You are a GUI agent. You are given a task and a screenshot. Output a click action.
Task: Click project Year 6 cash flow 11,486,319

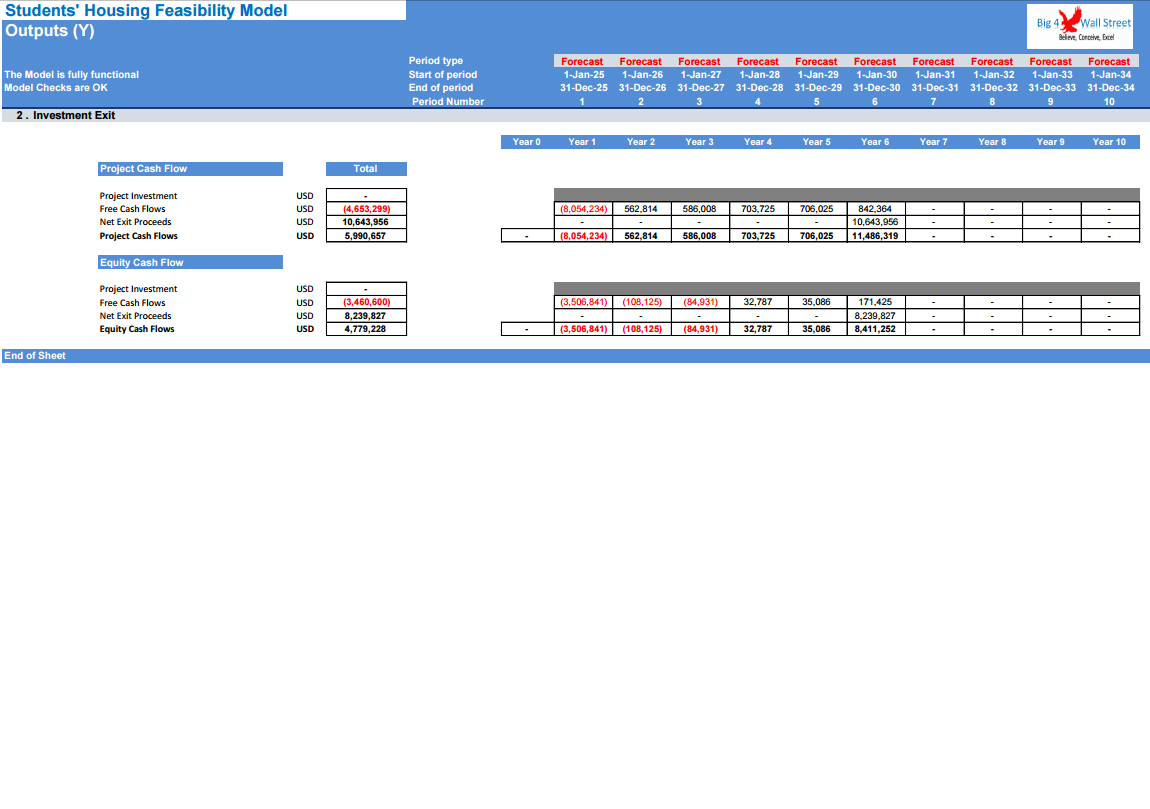(876, 235)
